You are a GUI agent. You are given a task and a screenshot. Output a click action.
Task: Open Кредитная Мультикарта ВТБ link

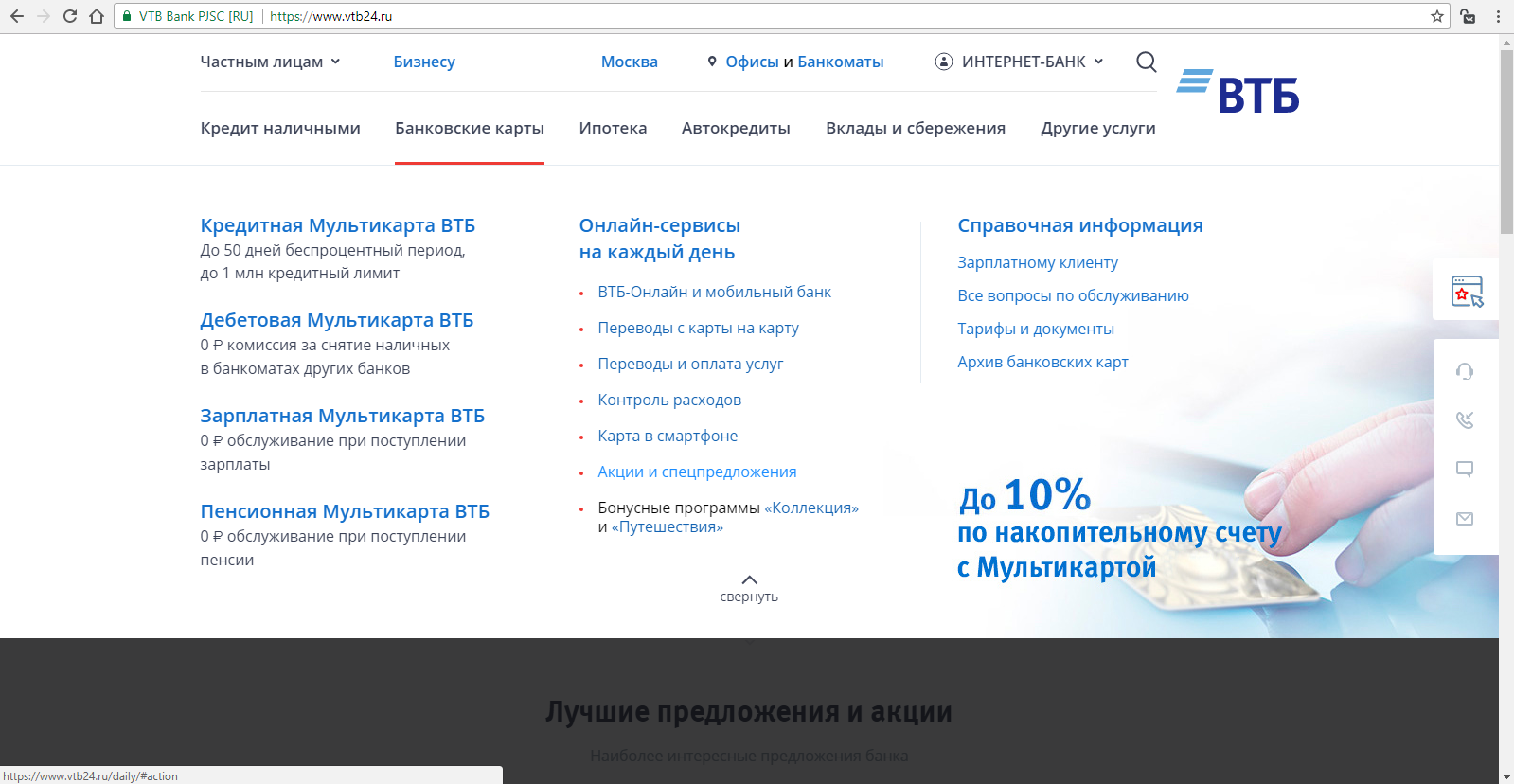pyautogui.click(x=337, y=225)
